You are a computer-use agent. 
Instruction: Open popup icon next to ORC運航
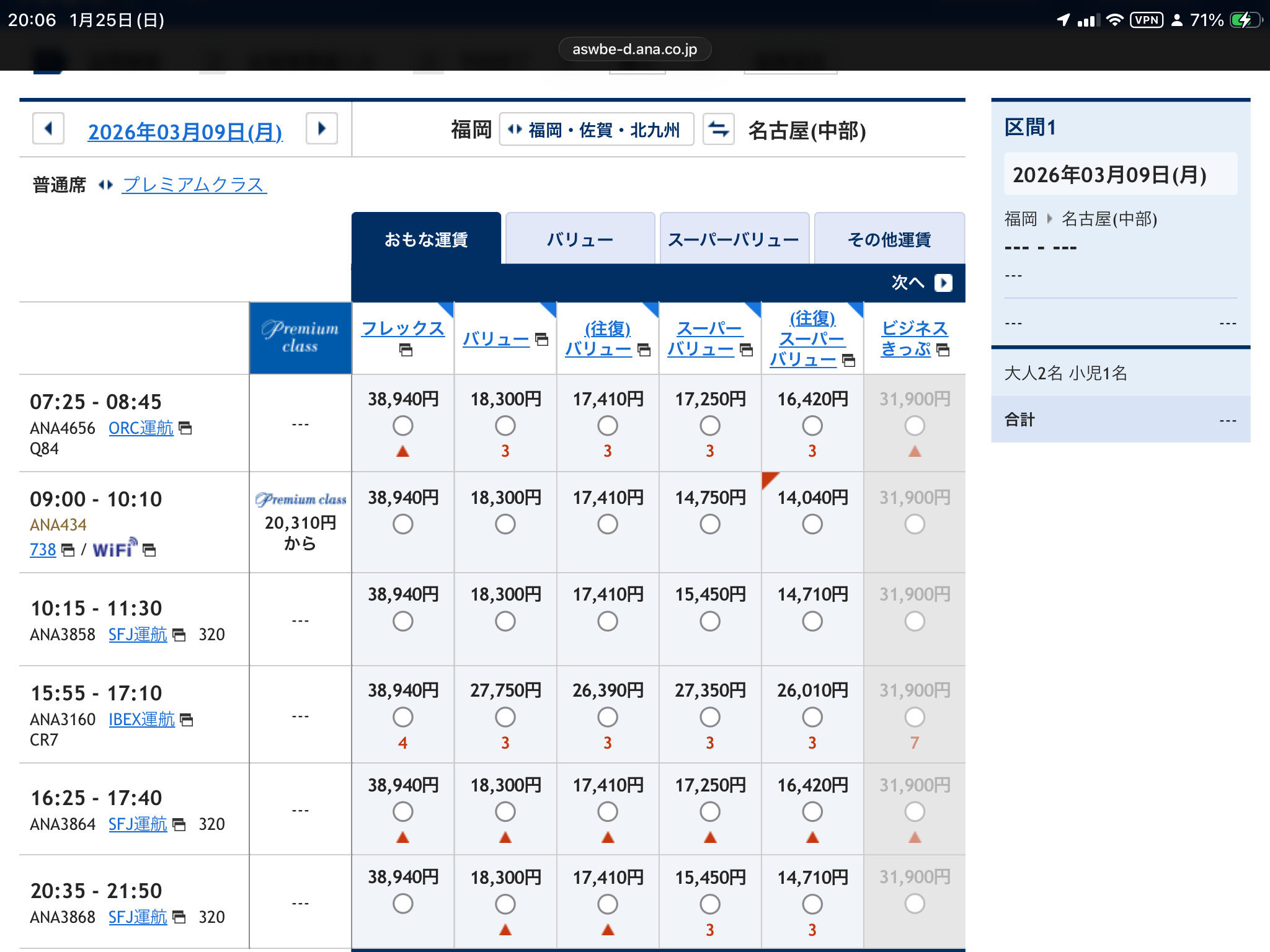[185, 428]
